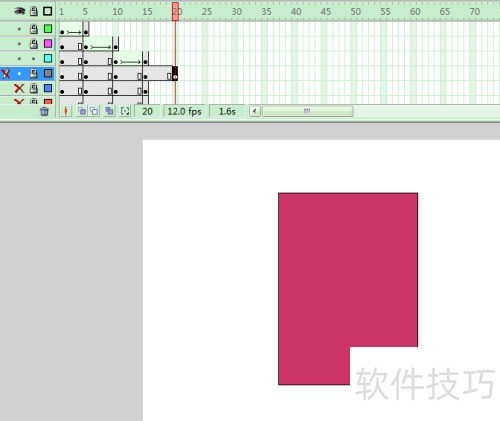The image size is (500, 421).
Task: Click the frame rate field 12.0 fps
Action: click(184, 111)
